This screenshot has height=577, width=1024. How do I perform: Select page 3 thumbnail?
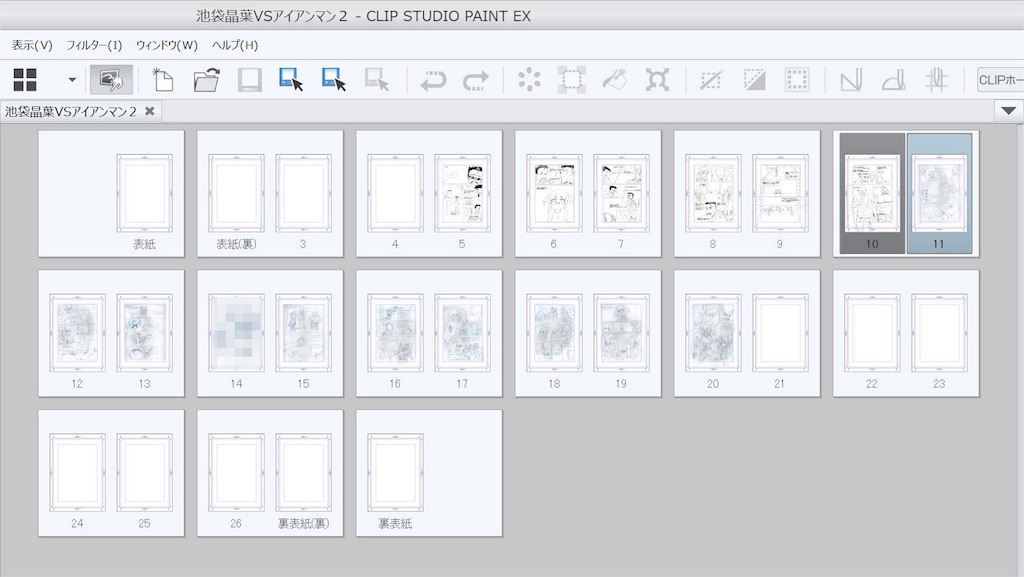303,194
